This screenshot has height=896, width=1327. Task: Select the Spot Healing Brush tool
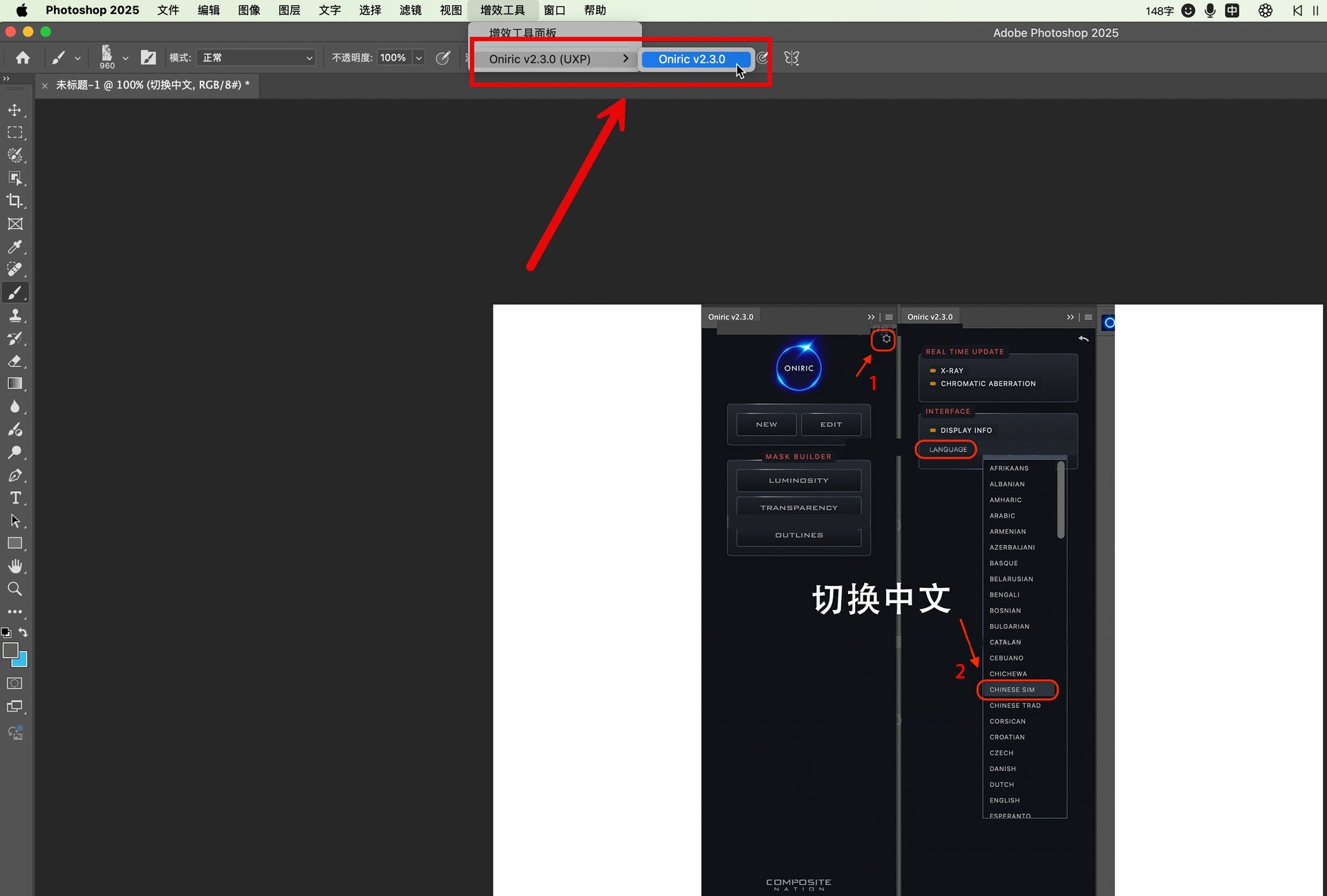(x=15, y=269)
